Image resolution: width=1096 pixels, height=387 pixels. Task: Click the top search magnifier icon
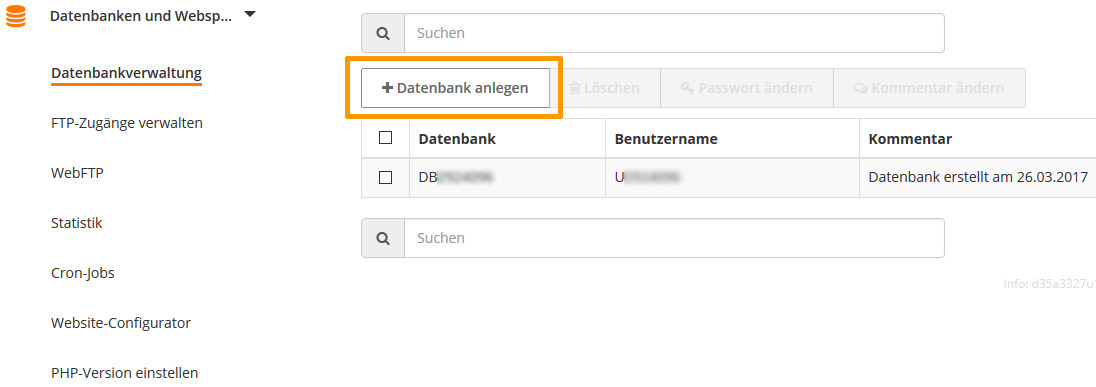[x=383, y=33]
